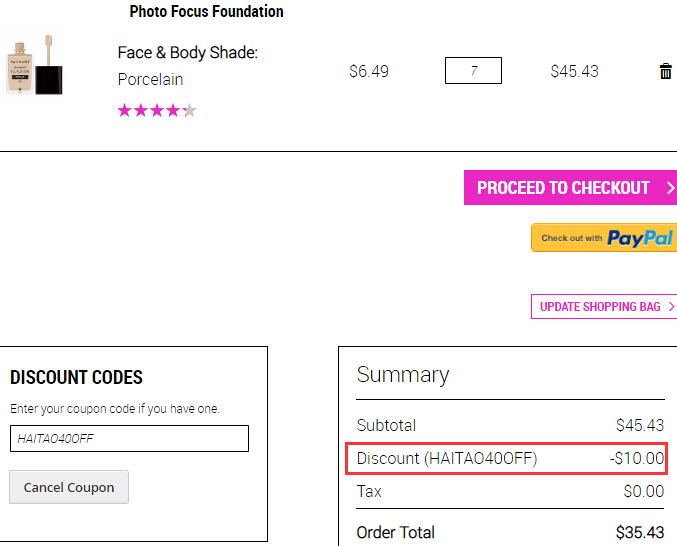Click the -$10.00 discount amount

pyautogui.click(x=637, y=458)
